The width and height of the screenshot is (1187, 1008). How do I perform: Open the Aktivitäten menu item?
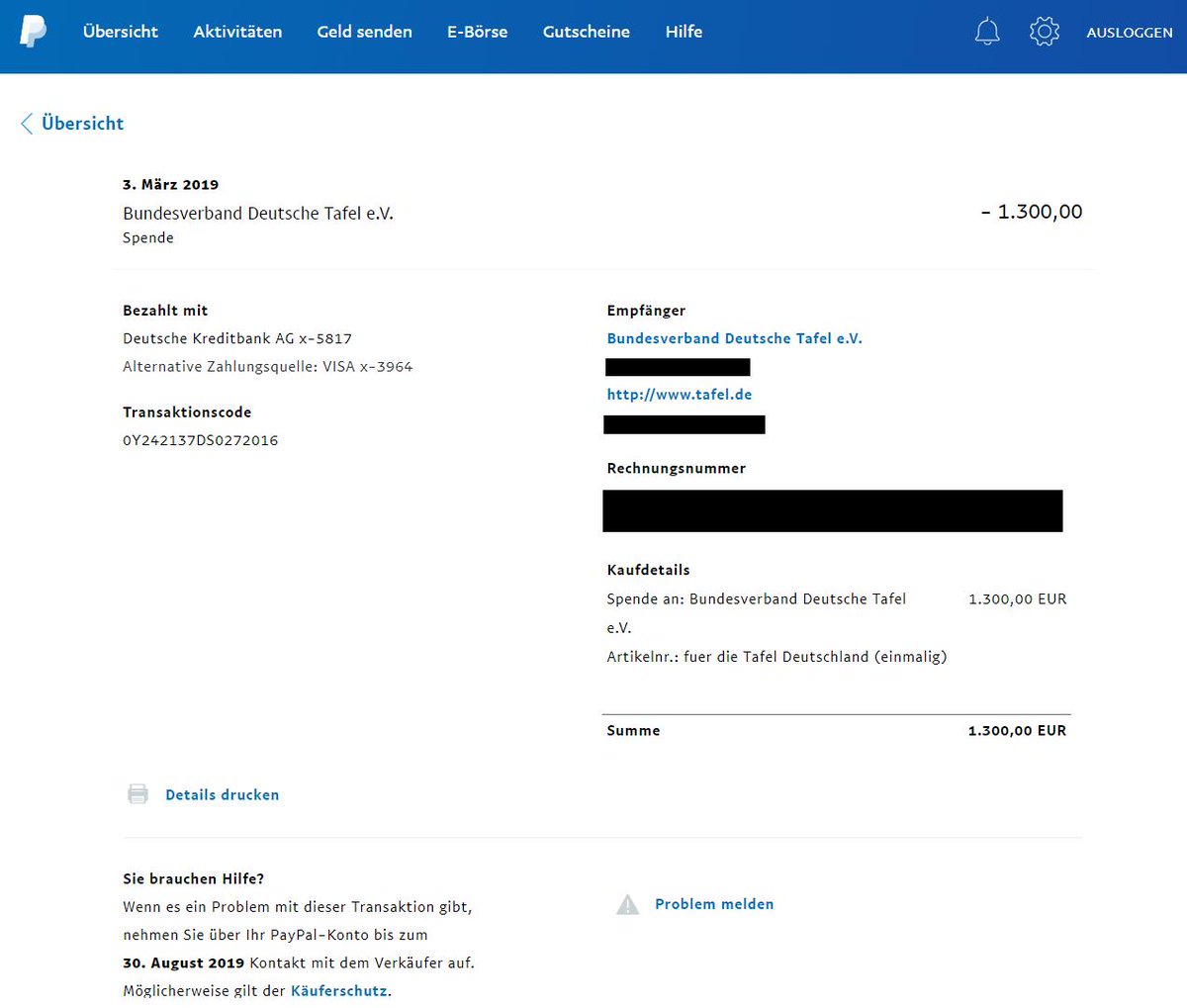(x=237, y=32)
